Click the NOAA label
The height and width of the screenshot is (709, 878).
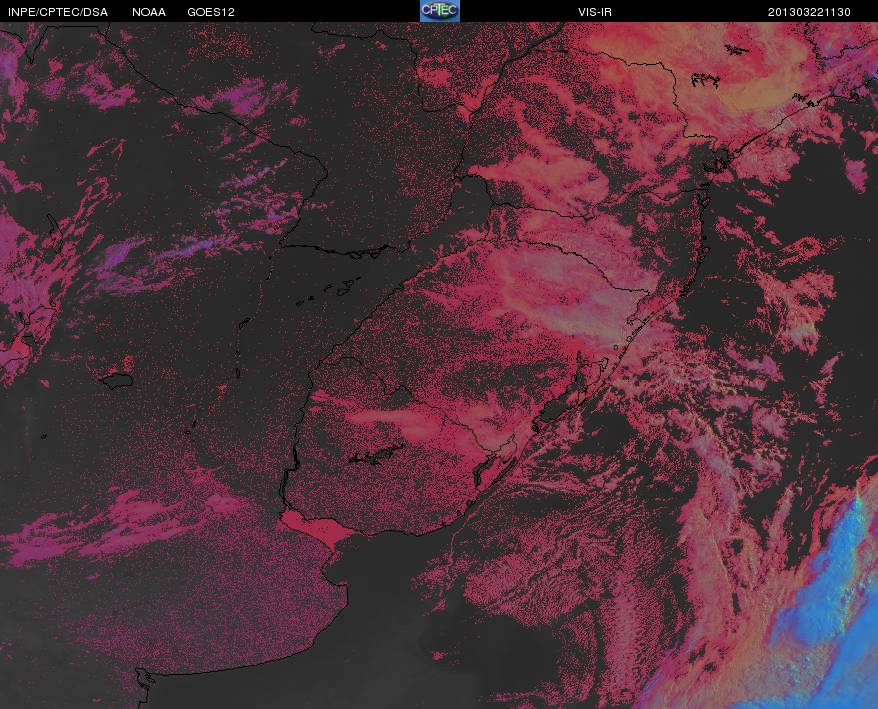(x=149, y=12)
